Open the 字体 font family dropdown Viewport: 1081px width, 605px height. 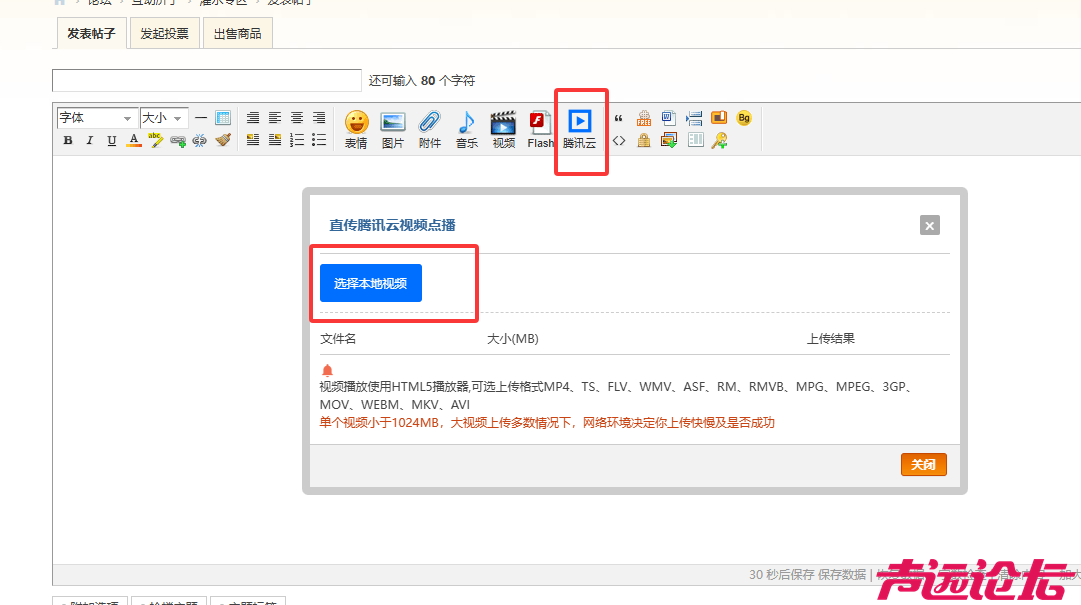pyautogui.click(x=96, y=118)
